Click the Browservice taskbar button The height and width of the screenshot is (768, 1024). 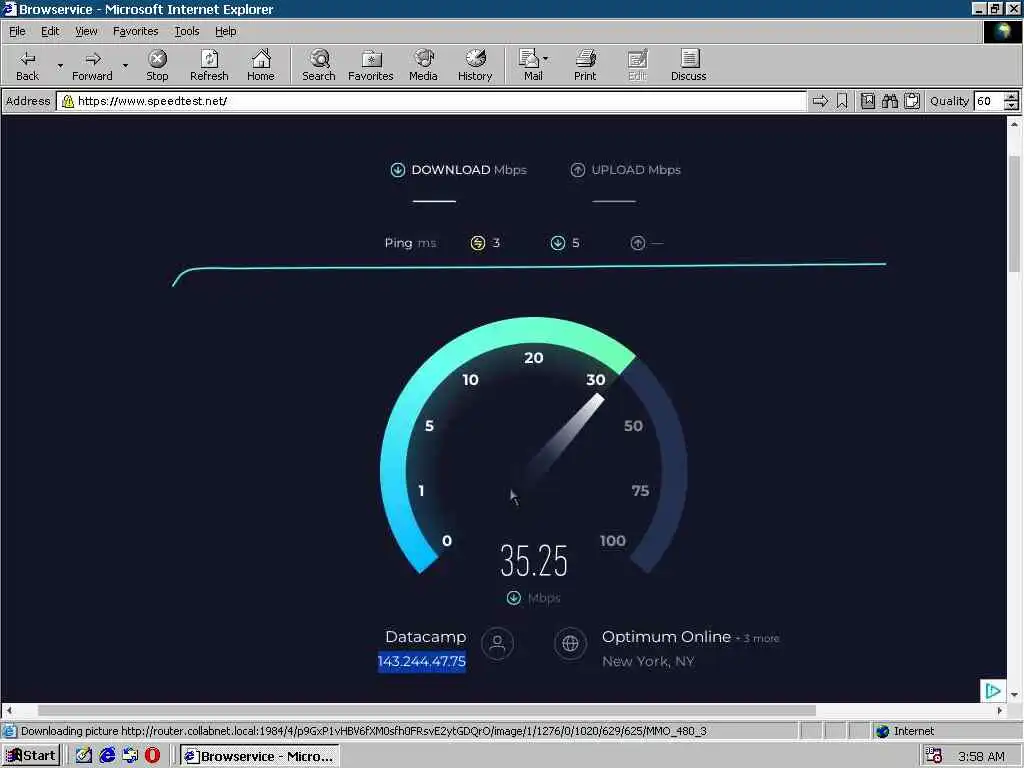(x=260, y=756)
